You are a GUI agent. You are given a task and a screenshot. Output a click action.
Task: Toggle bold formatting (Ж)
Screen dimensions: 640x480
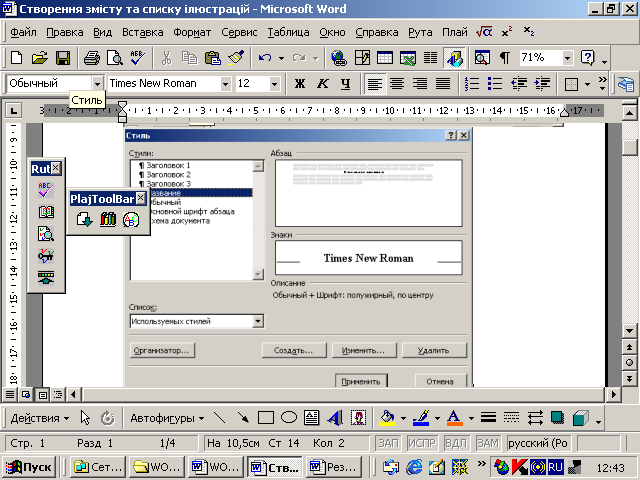(x=300, y=84)
